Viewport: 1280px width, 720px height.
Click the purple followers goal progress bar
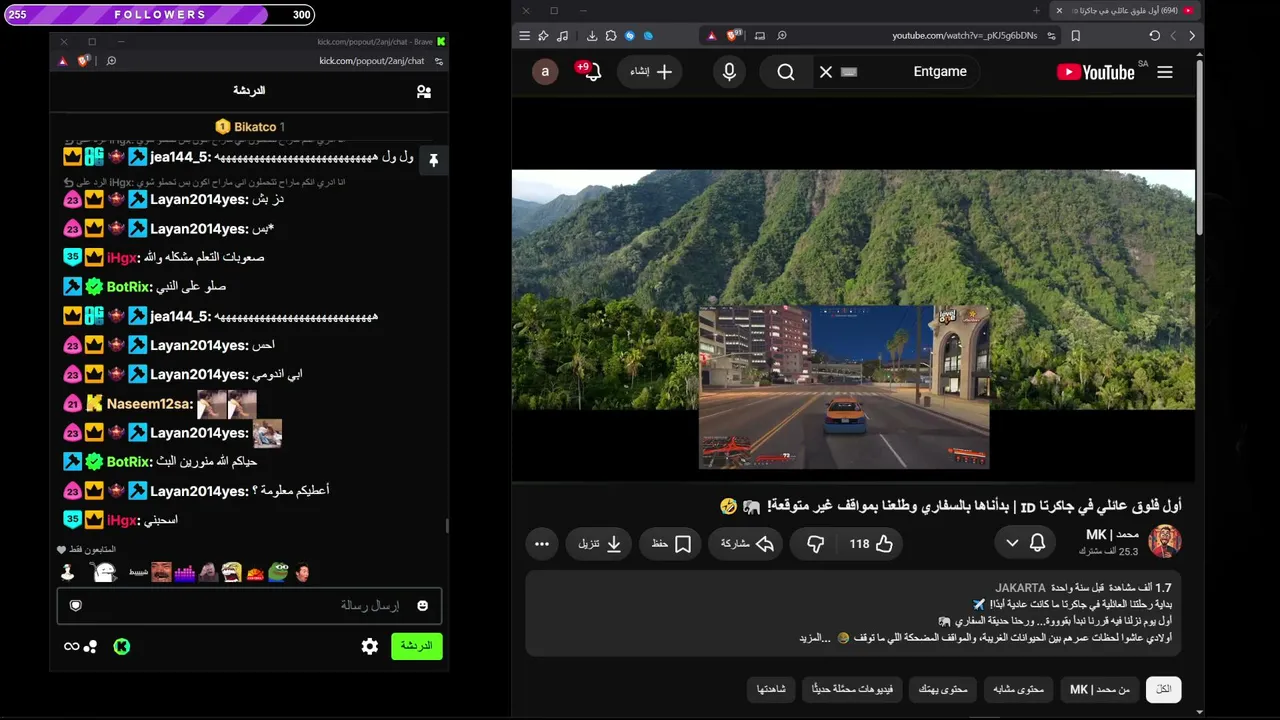(x=160, y=15)
